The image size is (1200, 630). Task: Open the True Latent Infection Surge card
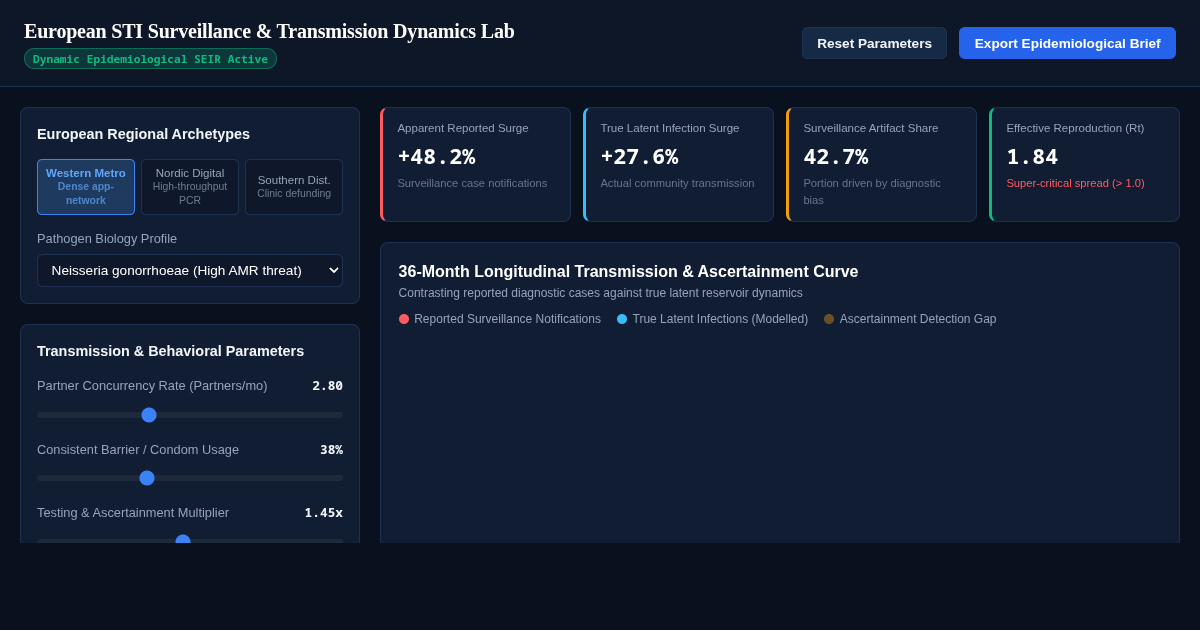pos(678,164)
